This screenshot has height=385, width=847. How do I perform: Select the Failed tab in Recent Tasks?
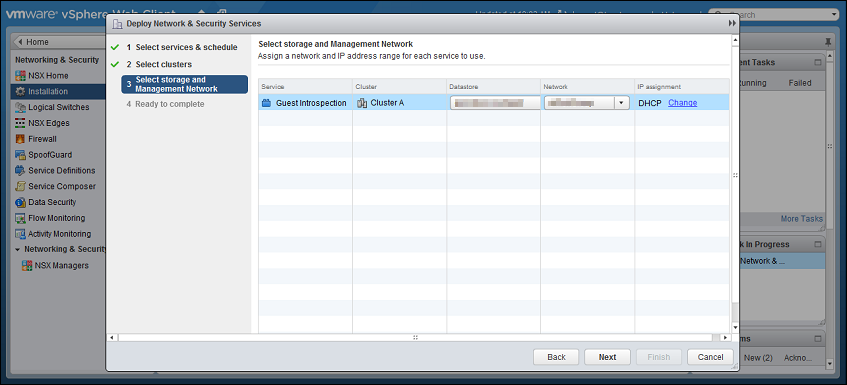click(x=799, y=83)
